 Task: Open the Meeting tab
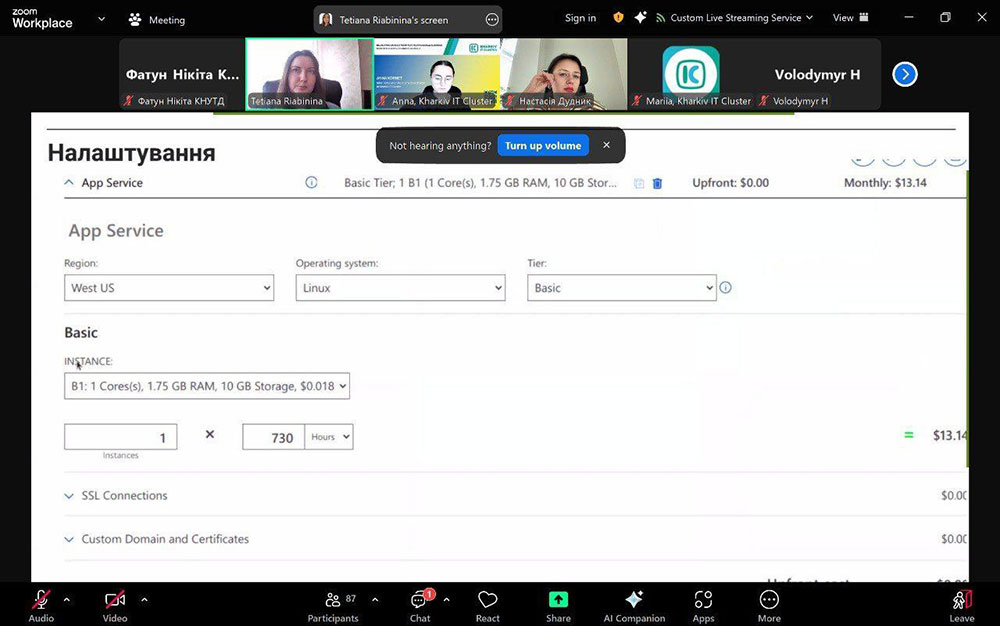point(157,20)
